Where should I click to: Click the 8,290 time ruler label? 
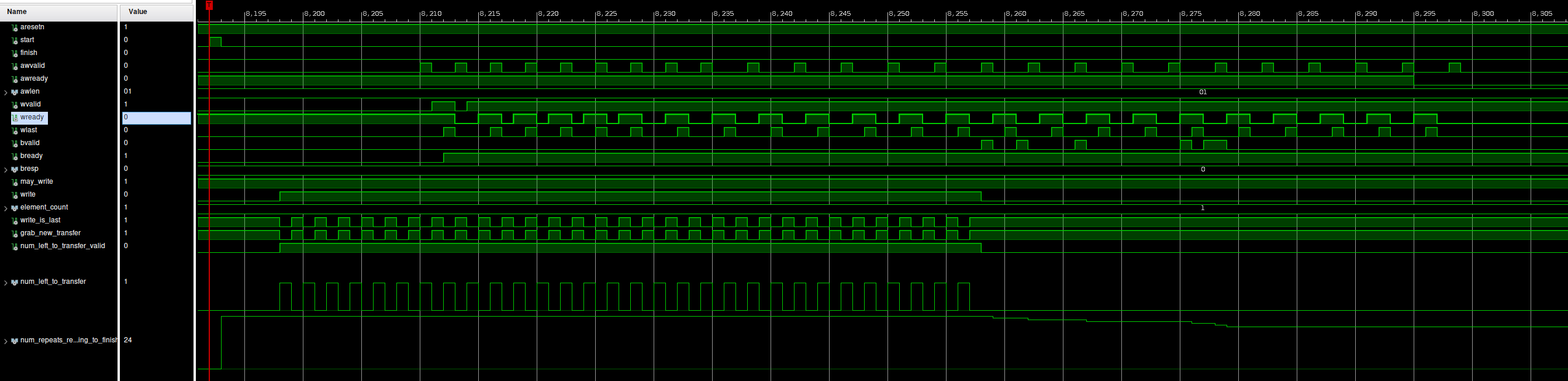pyautogui.click(x=1366, y=13)
